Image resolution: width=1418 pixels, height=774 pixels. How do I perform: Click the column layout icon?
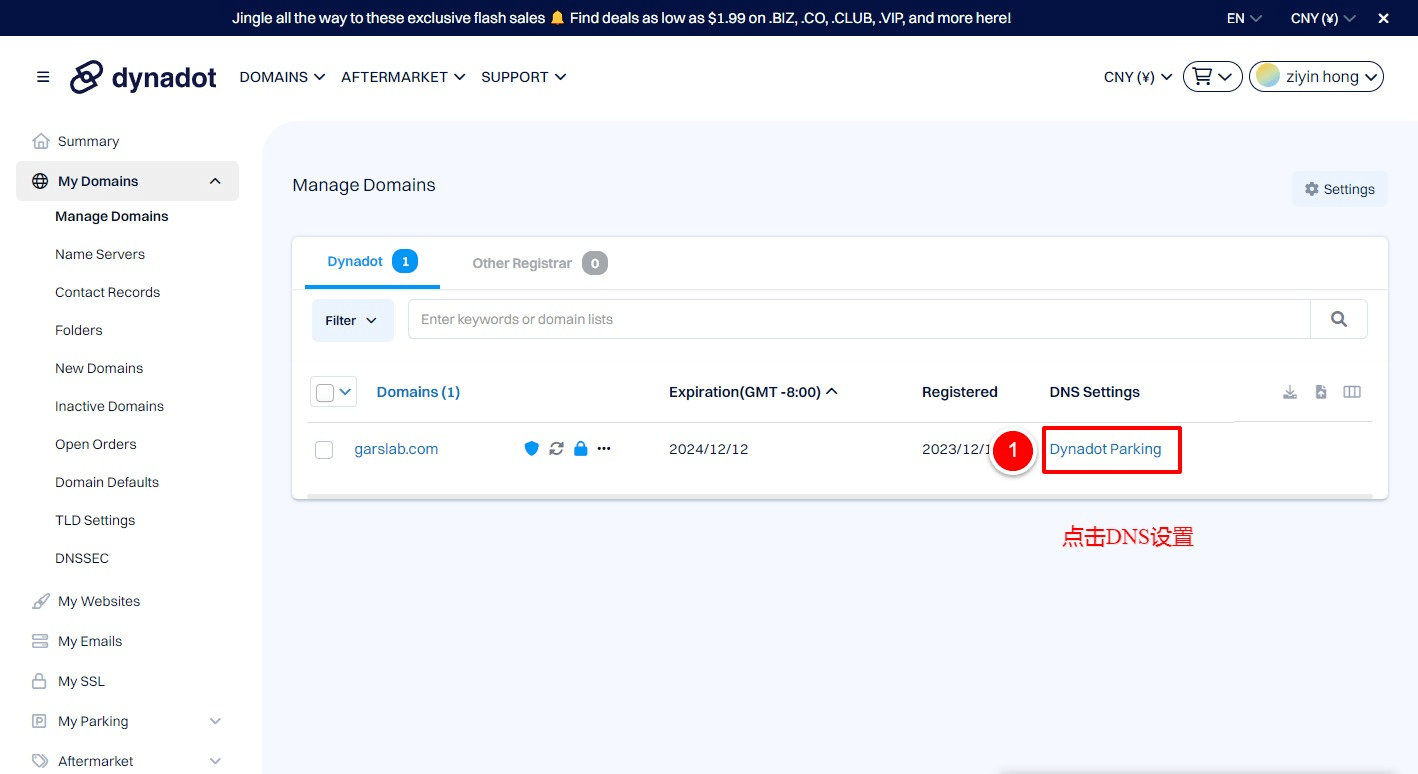click(1352, 392)
